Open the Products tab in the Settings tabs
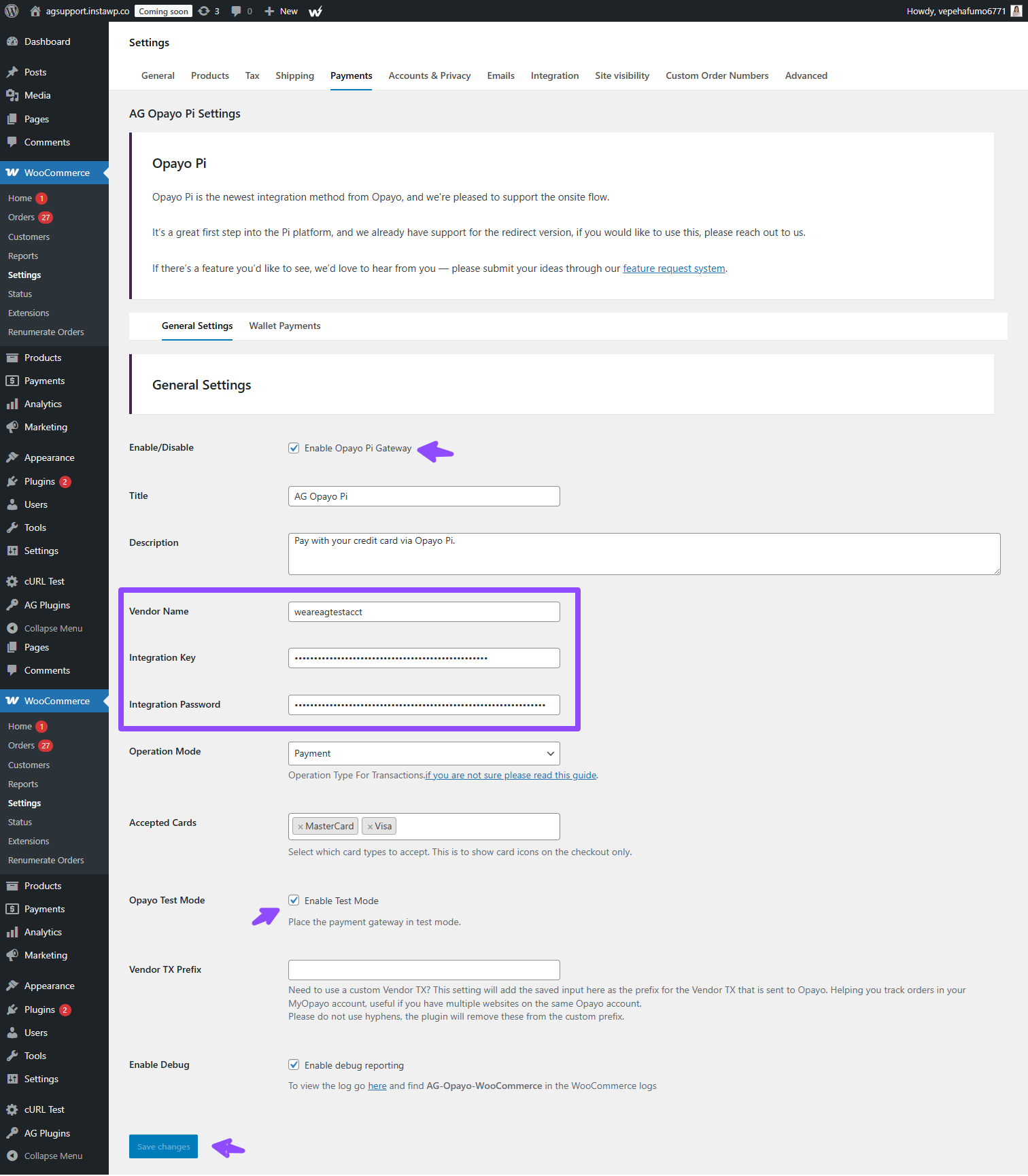Viewport: 1028px width, 1176px height. click(210, 75)
